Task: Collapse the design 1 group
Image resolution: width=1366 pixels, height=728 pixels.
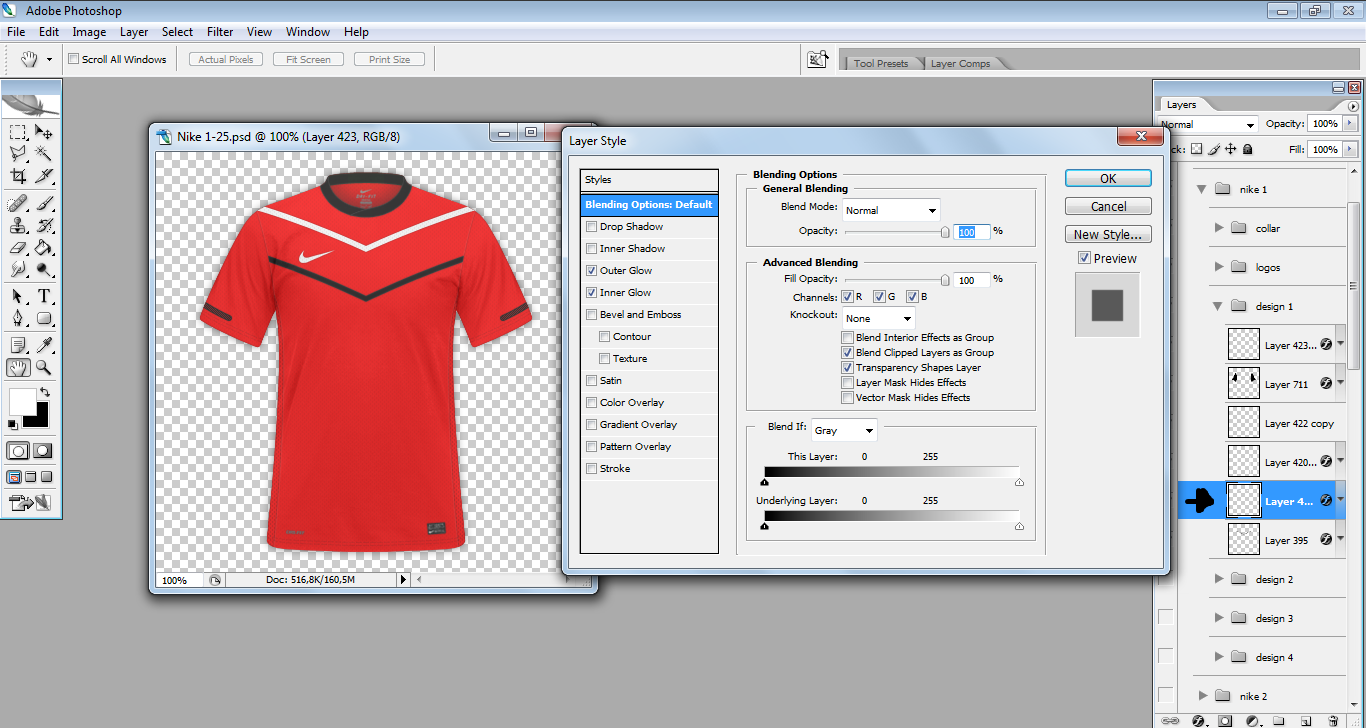Action: pyautogui.click(x=1218, y=306)
